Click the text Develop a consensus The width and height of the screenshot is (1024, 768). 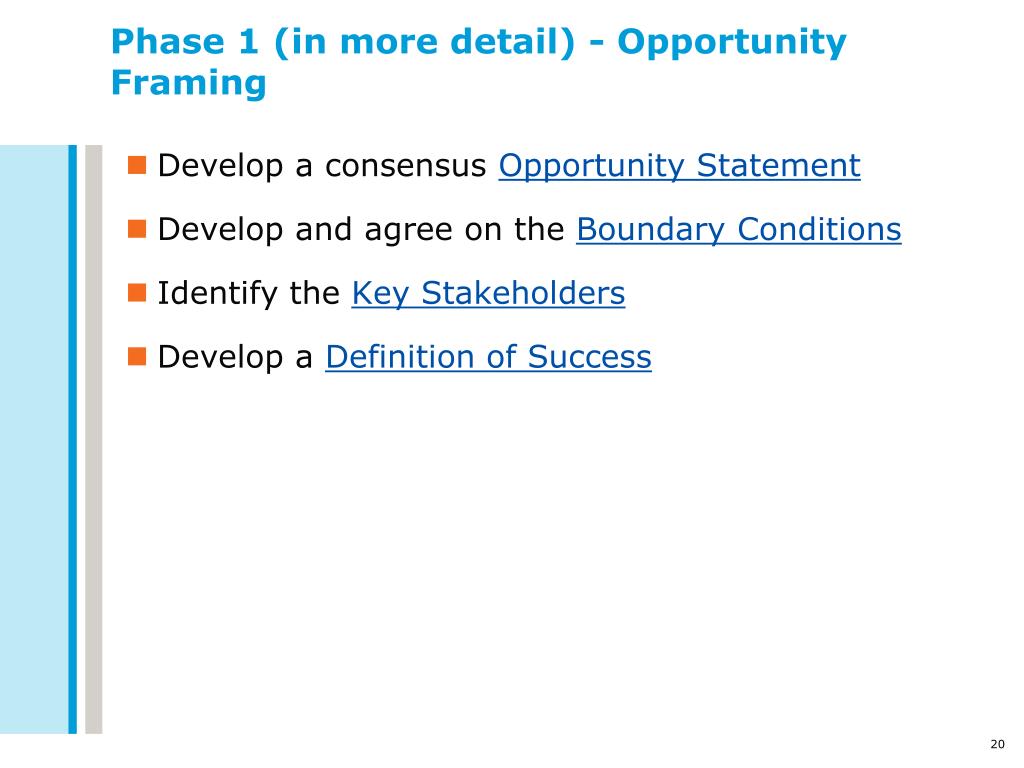[322, 166]
